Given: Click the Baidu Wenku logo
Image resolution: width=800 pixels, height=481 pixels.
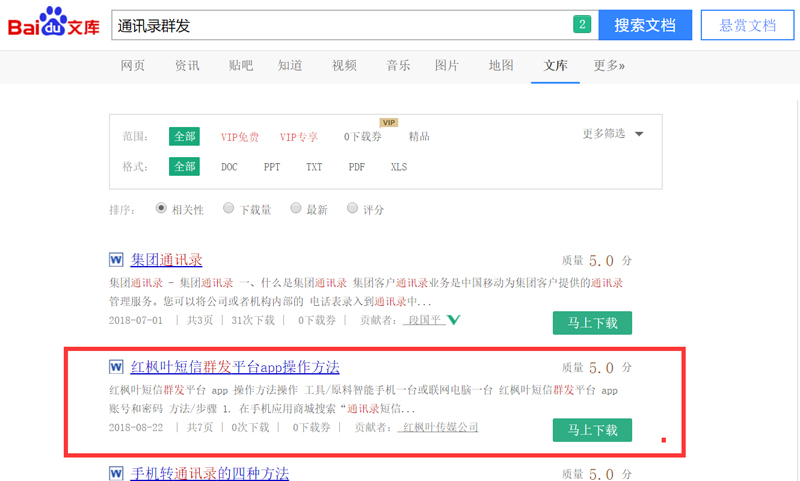Looking at the screenshot, I should click(x=53, y=24).
